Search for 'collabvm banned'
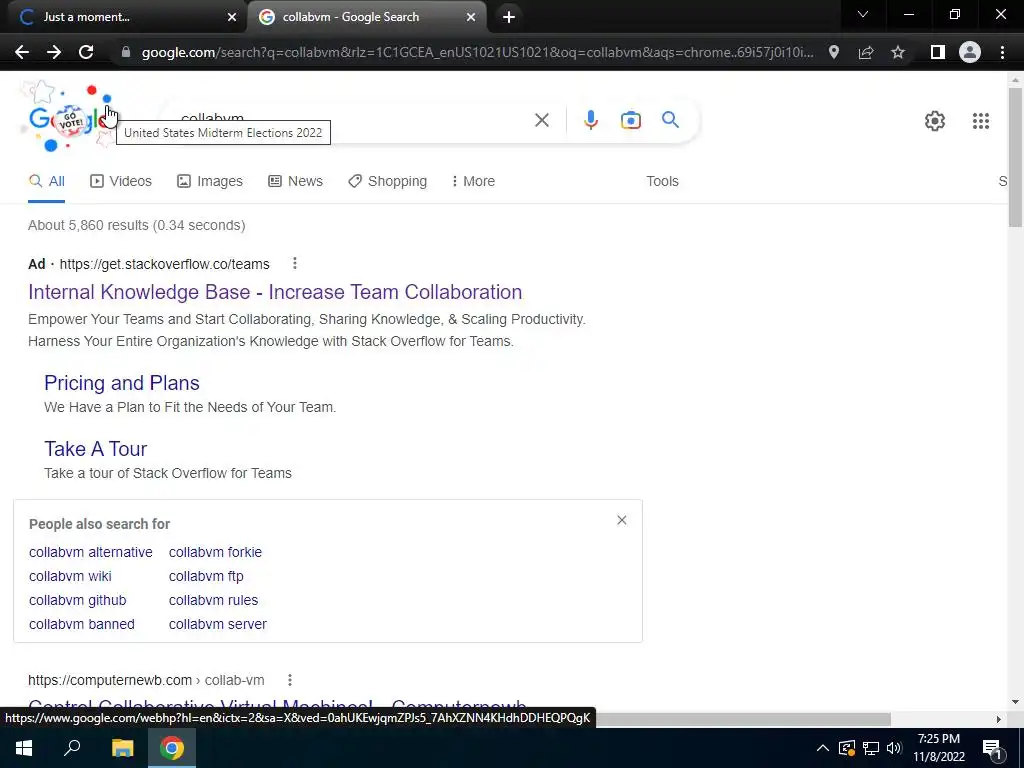The image size is (1024, 768). [x=82, y=624]
